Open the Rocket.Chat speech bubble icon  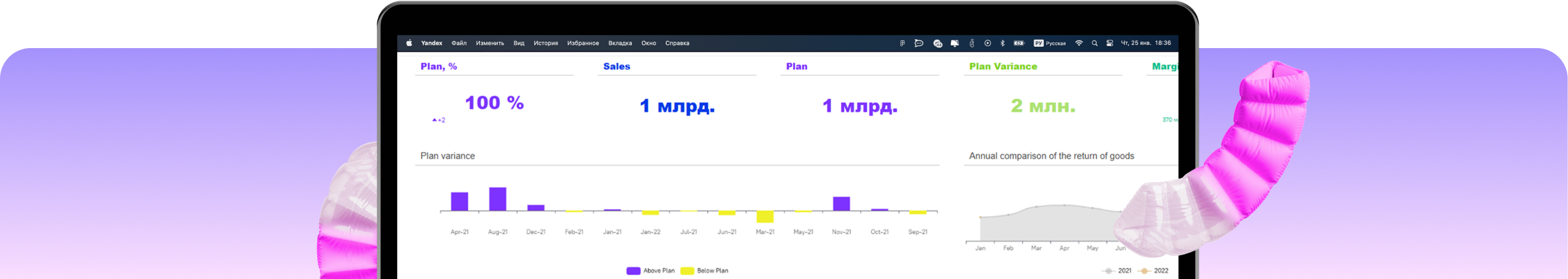pyautogui.click(x=919, y=43)
